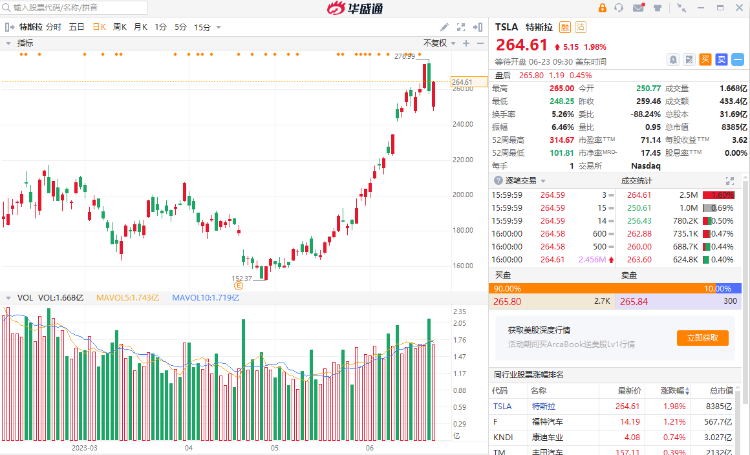The image size is (750, 455).
Task: Zoom in chart with plus icon
Action: click(x=466, y=44)
